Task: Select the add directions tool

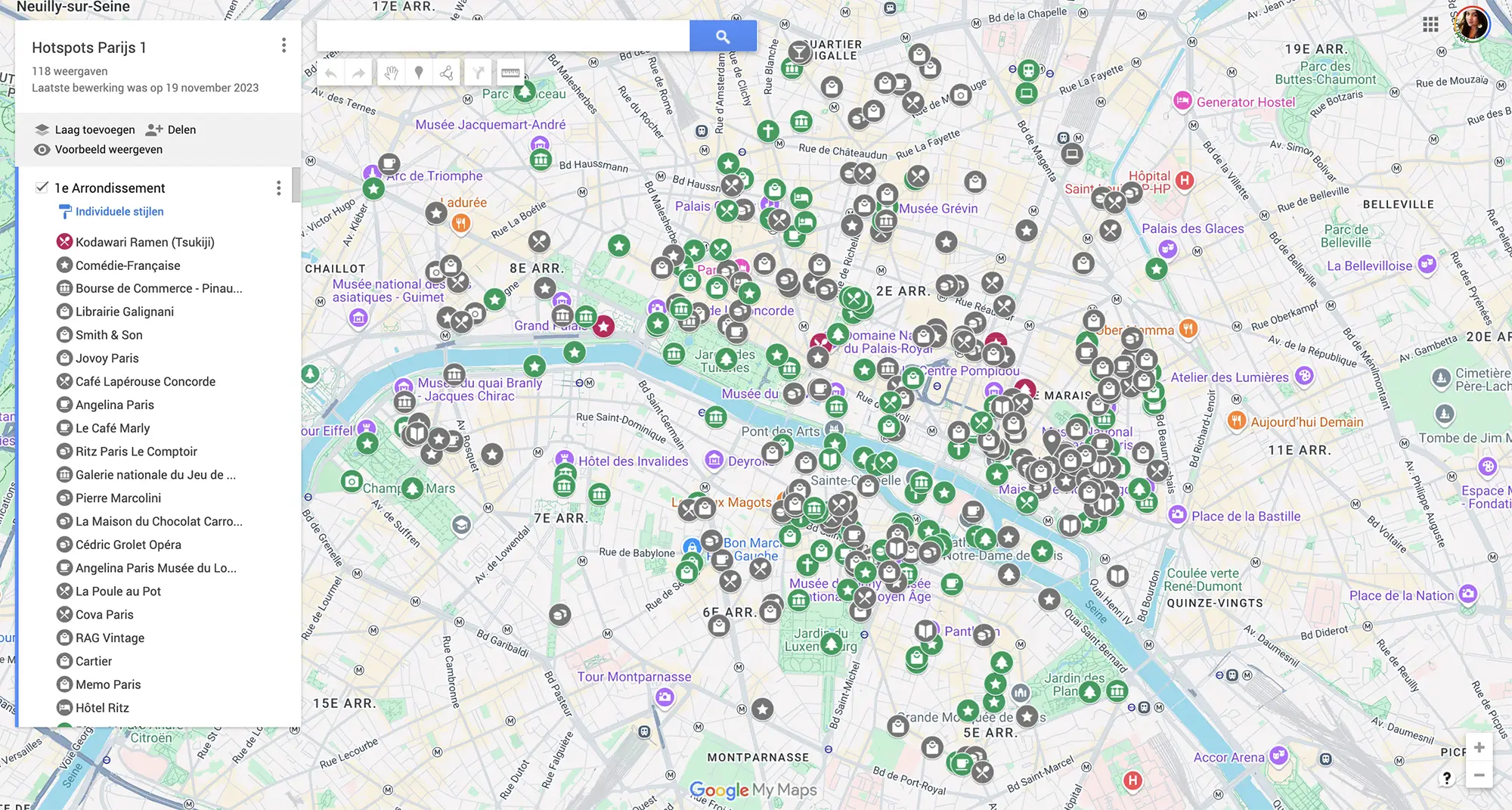Action: [x=478, y=73]
